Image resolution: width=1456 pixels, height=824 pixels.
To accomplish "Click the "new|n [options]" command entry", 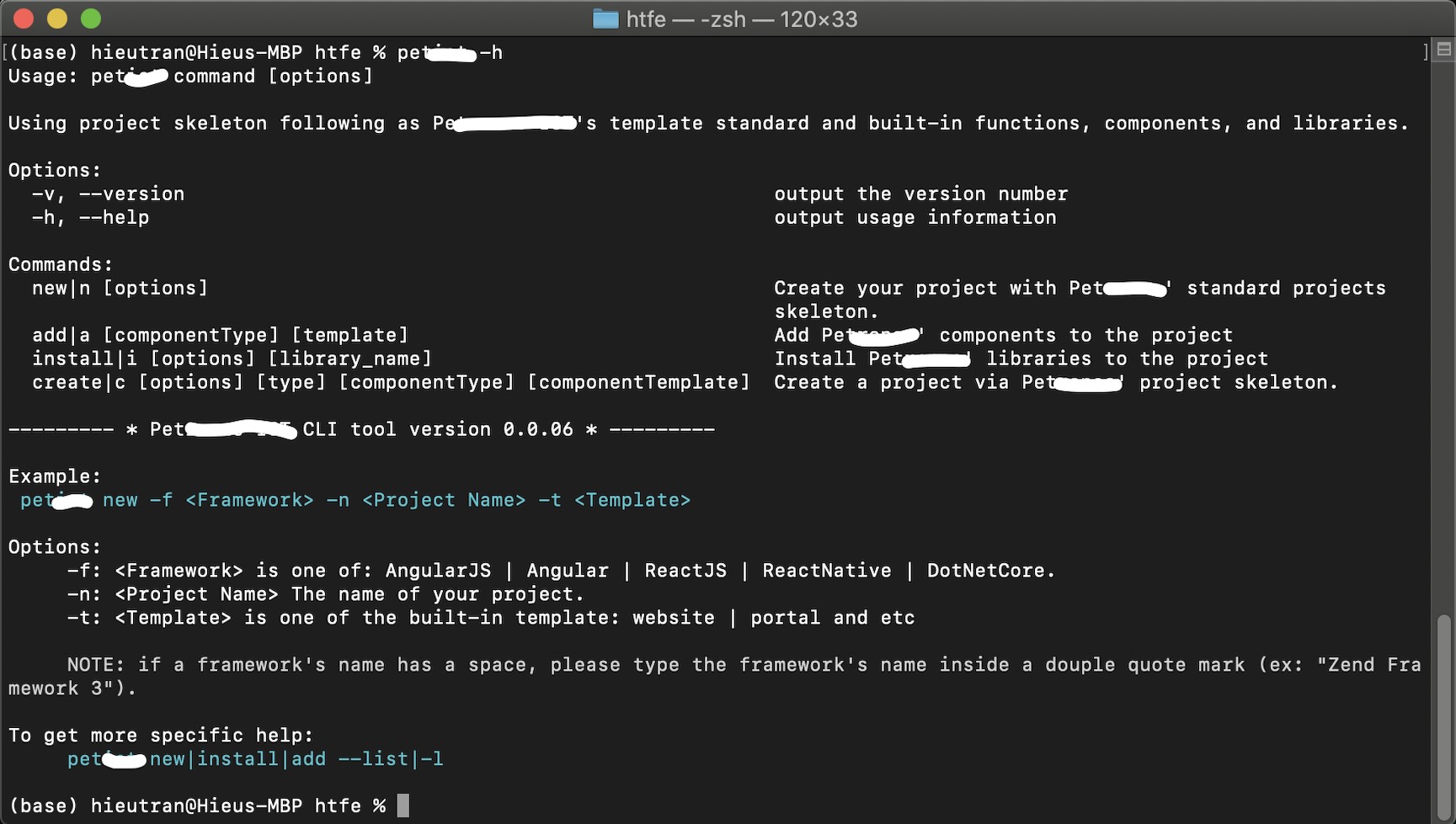I will (x=120, y=288).
